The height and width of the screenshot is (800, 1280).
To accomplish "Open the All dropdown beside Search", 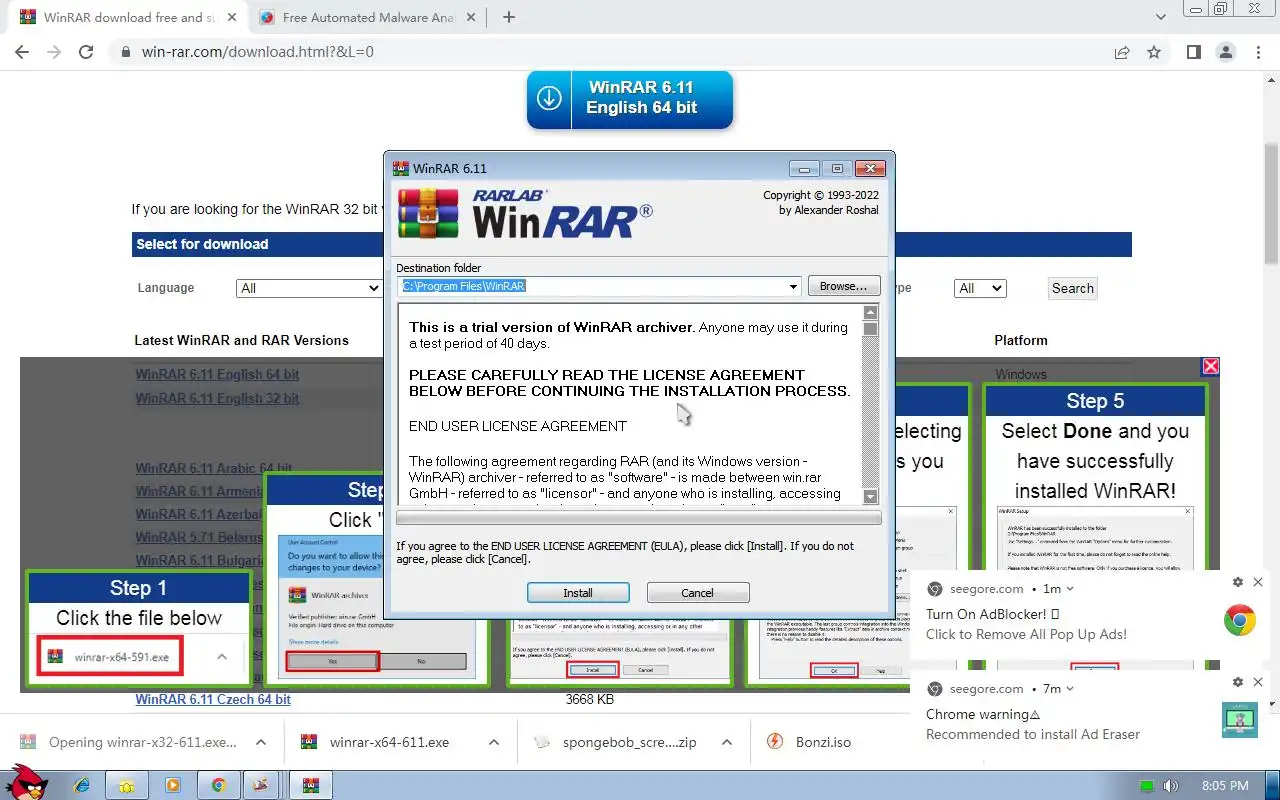I will point(980,288).
